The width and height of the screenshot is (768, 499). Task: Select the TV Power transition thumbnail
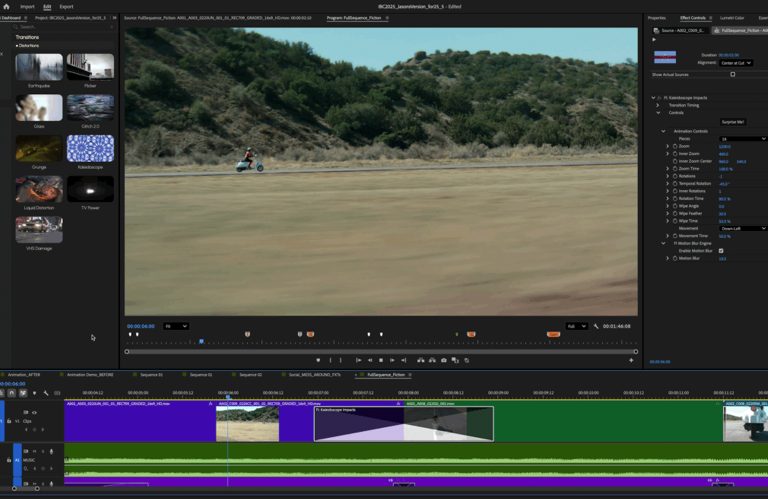(x=90, y=189)
